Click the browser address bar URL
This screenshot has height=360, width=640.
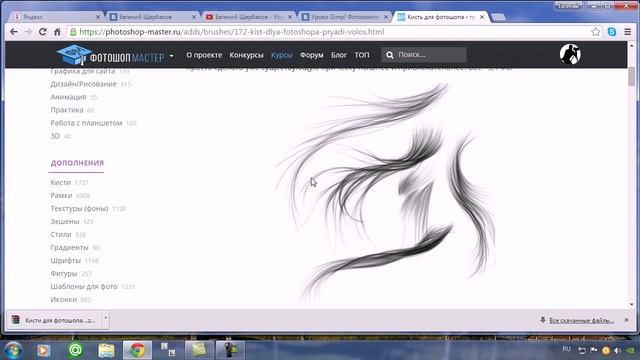point(232,32)
